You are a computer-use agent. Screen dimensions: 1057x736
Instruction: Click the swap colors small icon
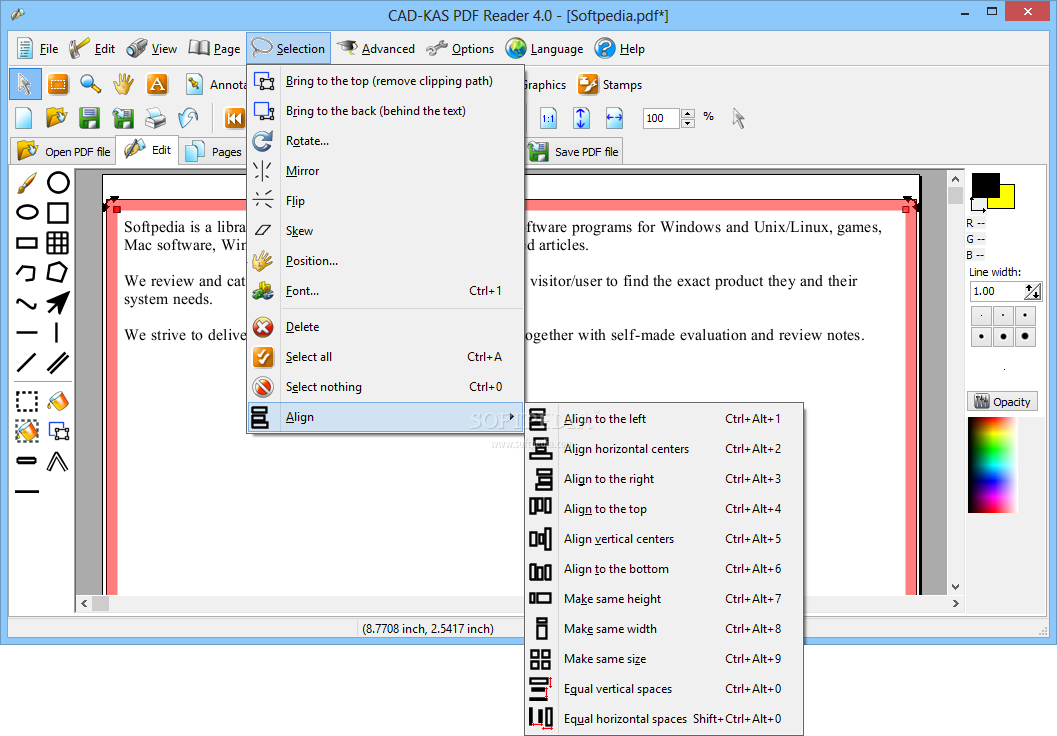pyautogui.click(x=977, y=204)
